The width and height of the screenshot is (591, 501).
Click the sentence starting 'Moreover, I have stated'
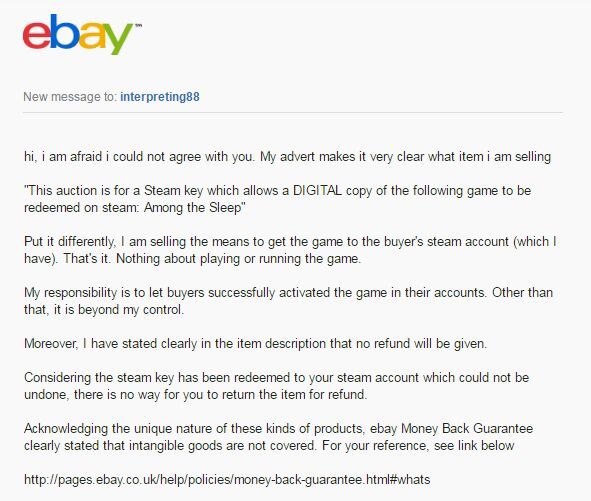256,344
